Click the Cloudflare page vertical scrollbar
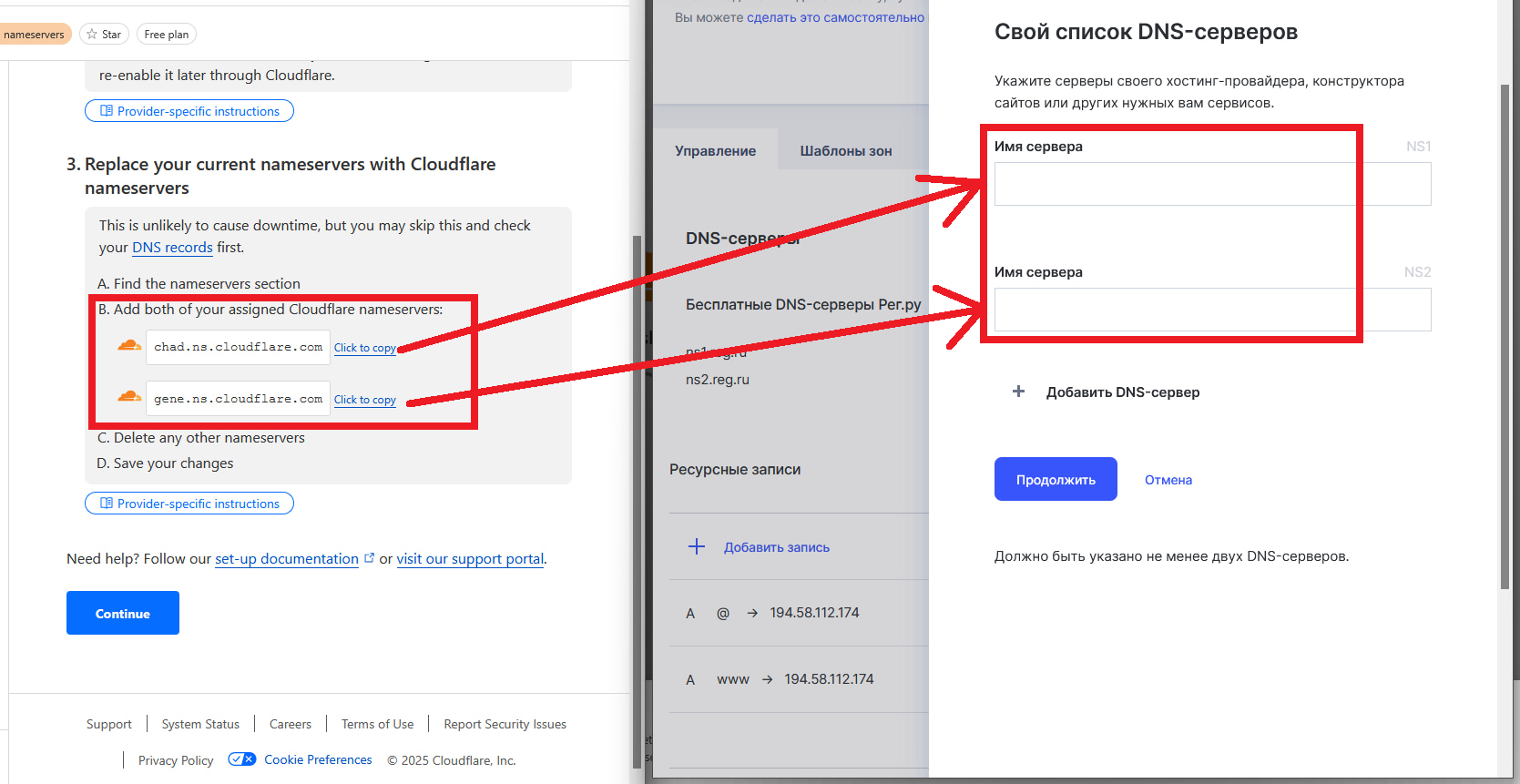 click(638, 501)
